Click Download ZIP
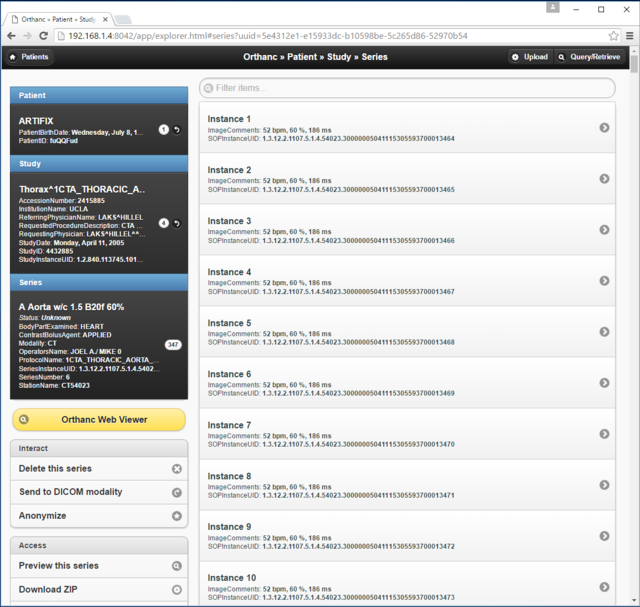 98,590
